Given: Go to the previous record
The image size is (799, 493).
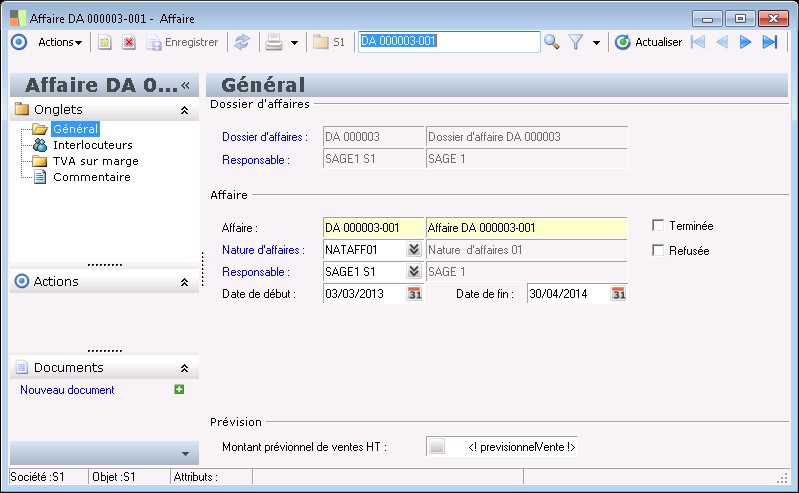Looking at the screenshot, I should coord(722,42).
